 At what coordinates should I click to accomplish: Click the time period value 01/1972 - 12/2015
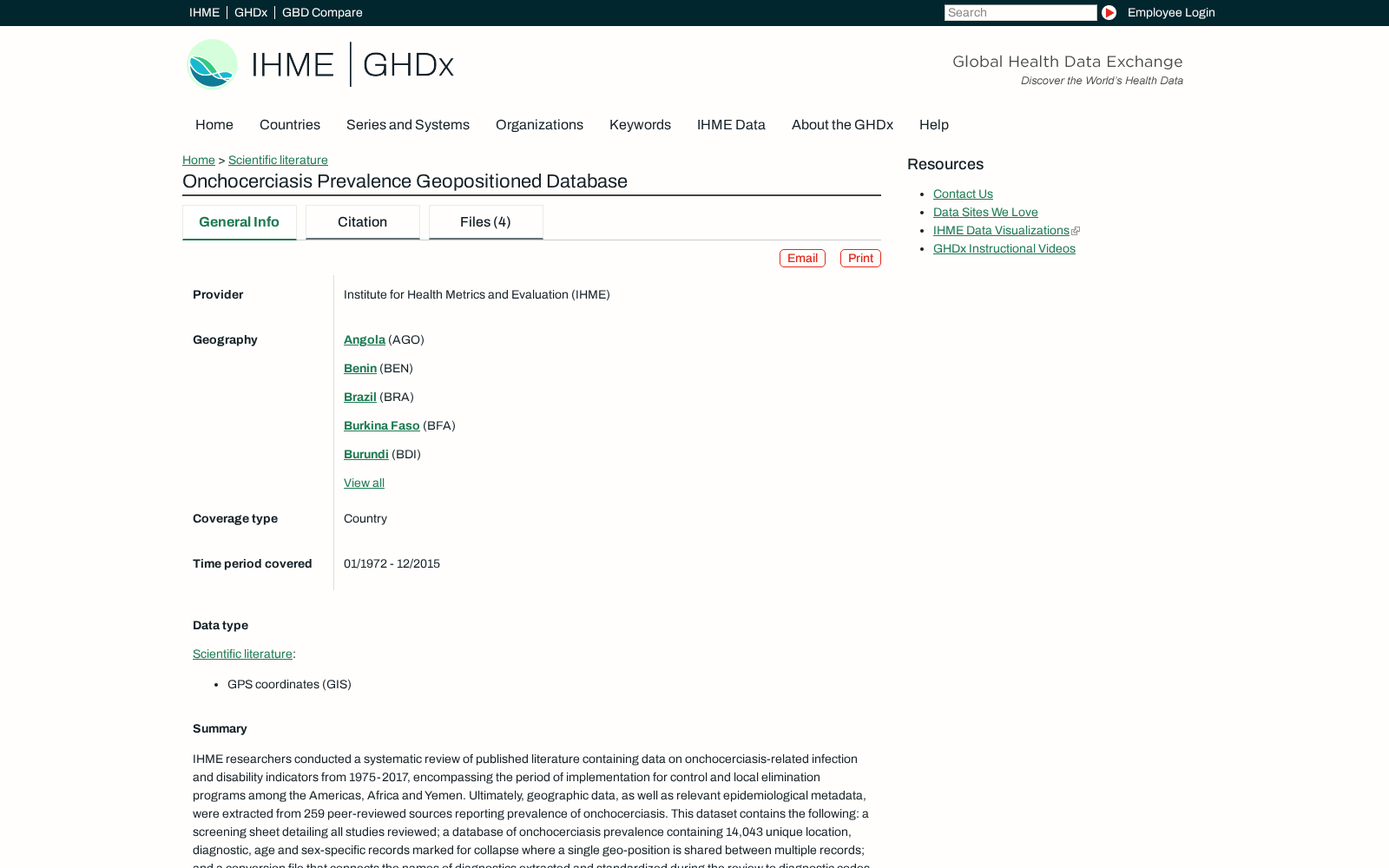[x=392, y=563]
